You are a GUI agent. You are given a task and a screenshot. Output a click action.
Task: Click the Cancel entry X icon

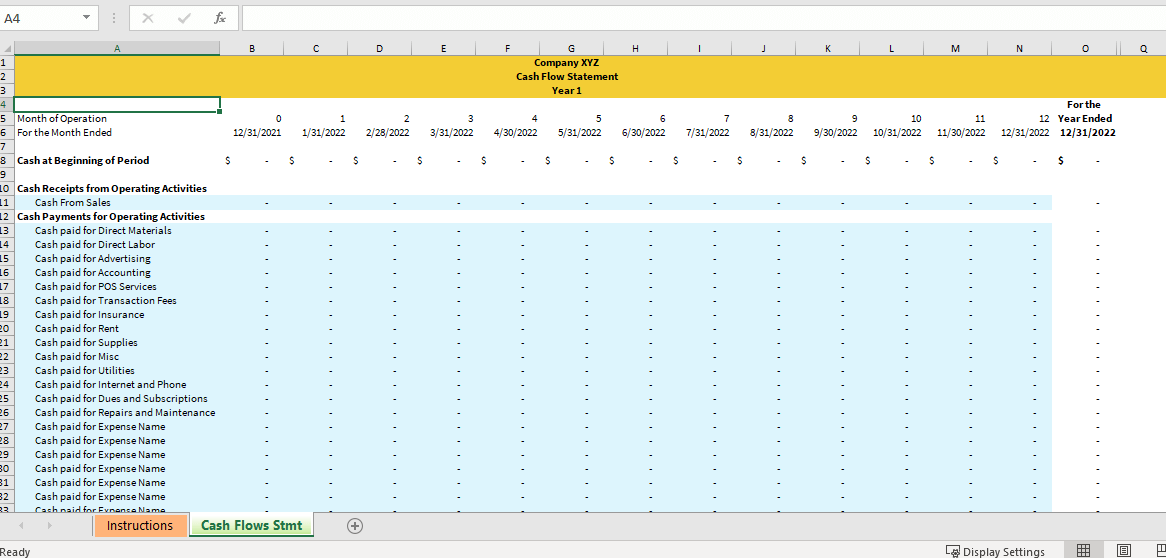coord(147,18)
